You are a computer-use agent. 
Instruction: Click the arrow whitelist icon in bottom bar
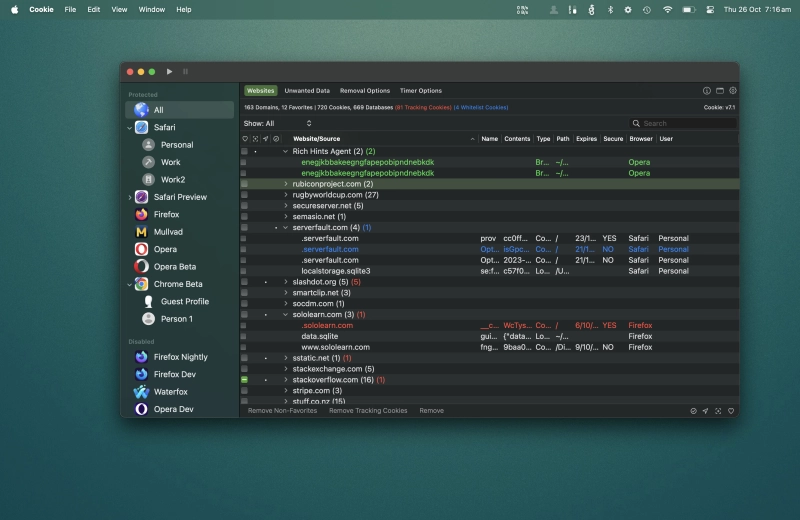tap(705, 411)
